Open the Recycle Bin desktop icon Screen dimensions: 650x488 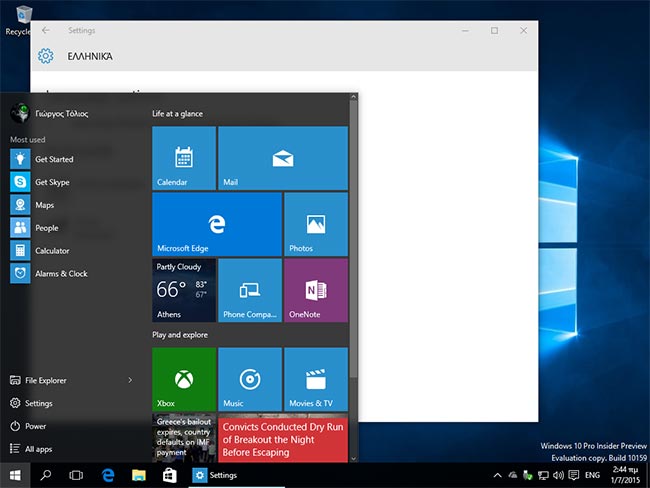18,20
